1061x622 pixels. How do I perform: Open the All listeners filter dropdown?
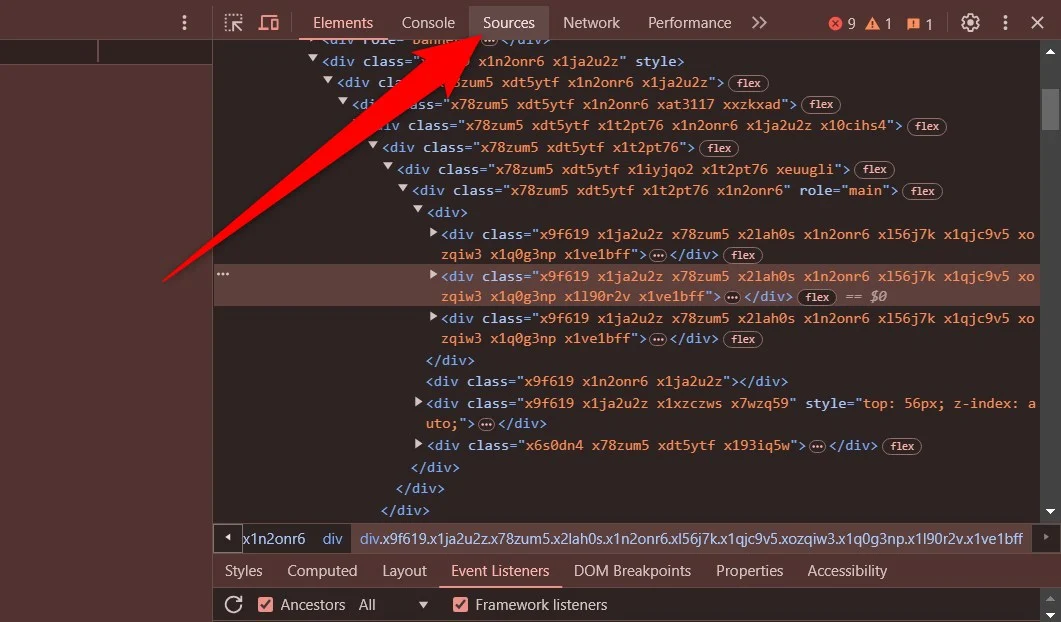(393, 604)
